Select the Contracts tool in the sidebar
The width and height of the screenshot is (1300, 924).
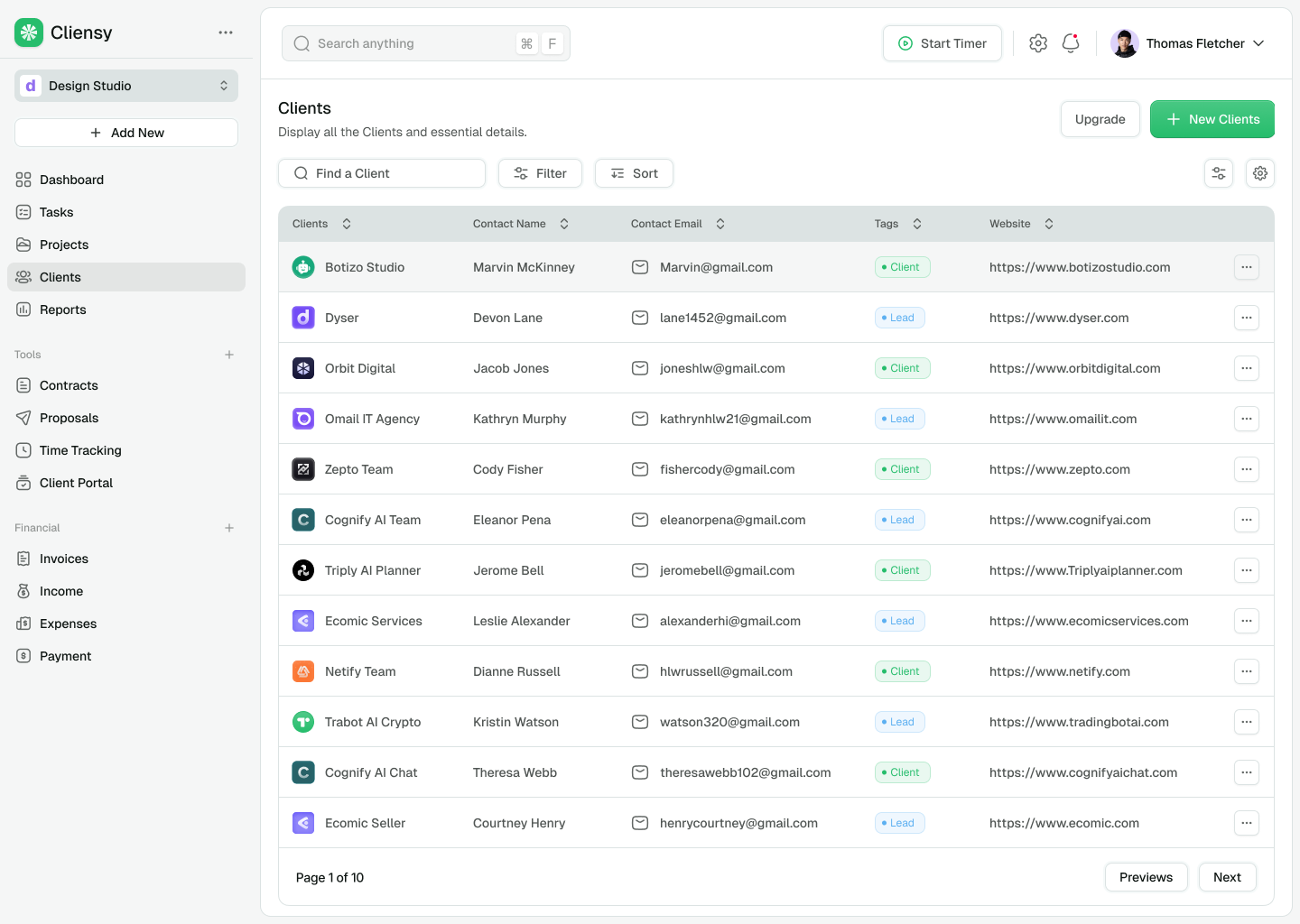pos(69,385)
